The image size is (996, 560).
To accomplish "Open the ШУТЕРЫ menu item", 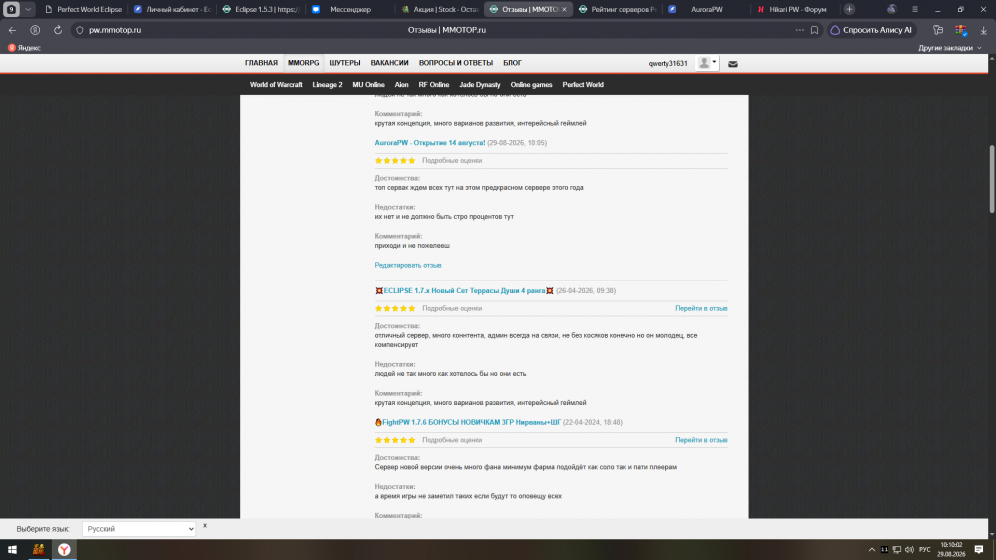I will (x=345, y=63).
